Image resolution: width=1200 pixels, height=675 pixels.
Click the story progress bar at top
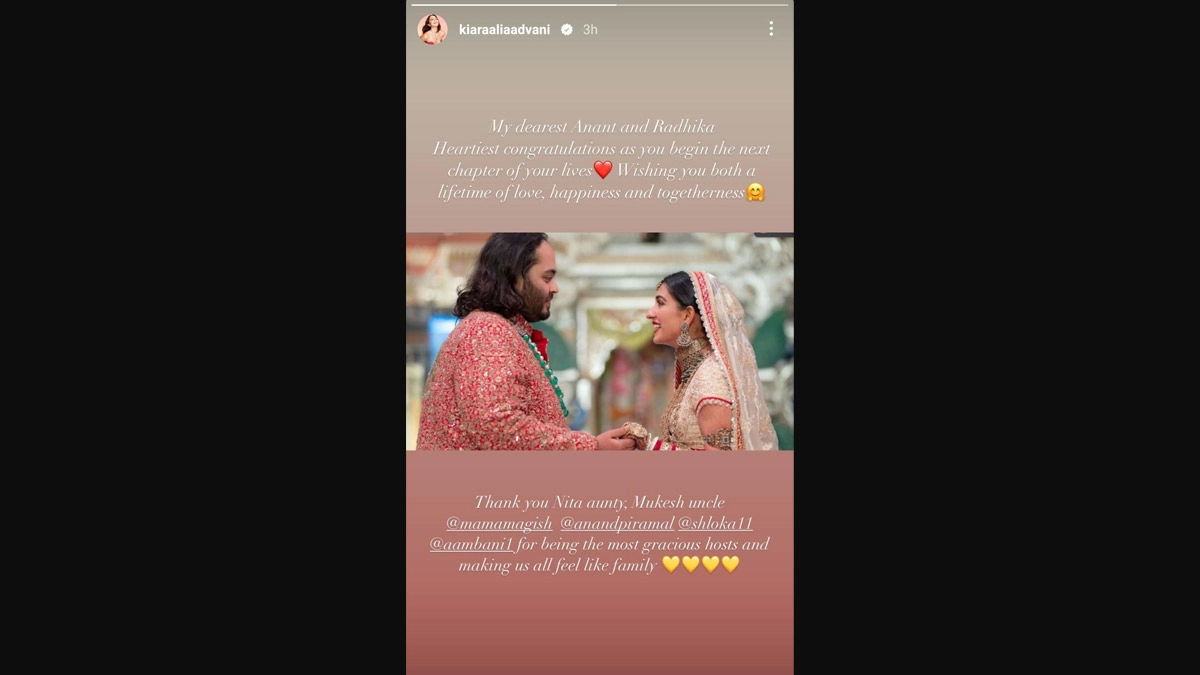[600, 5]
